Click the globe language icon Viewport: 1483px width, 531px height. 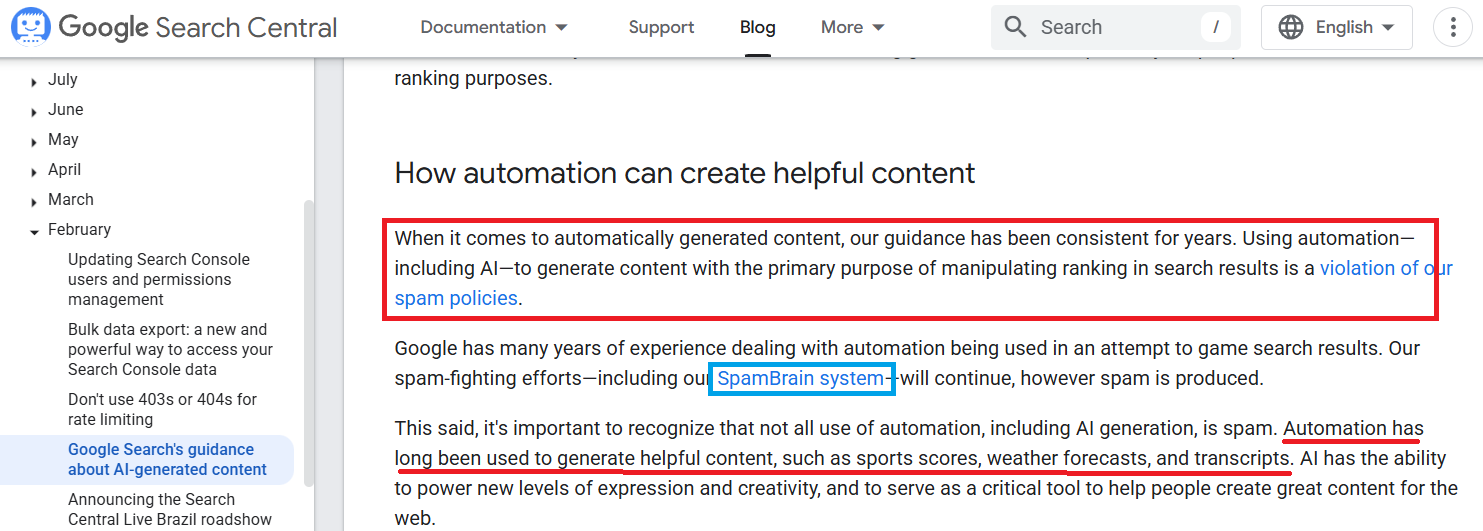1291,27
